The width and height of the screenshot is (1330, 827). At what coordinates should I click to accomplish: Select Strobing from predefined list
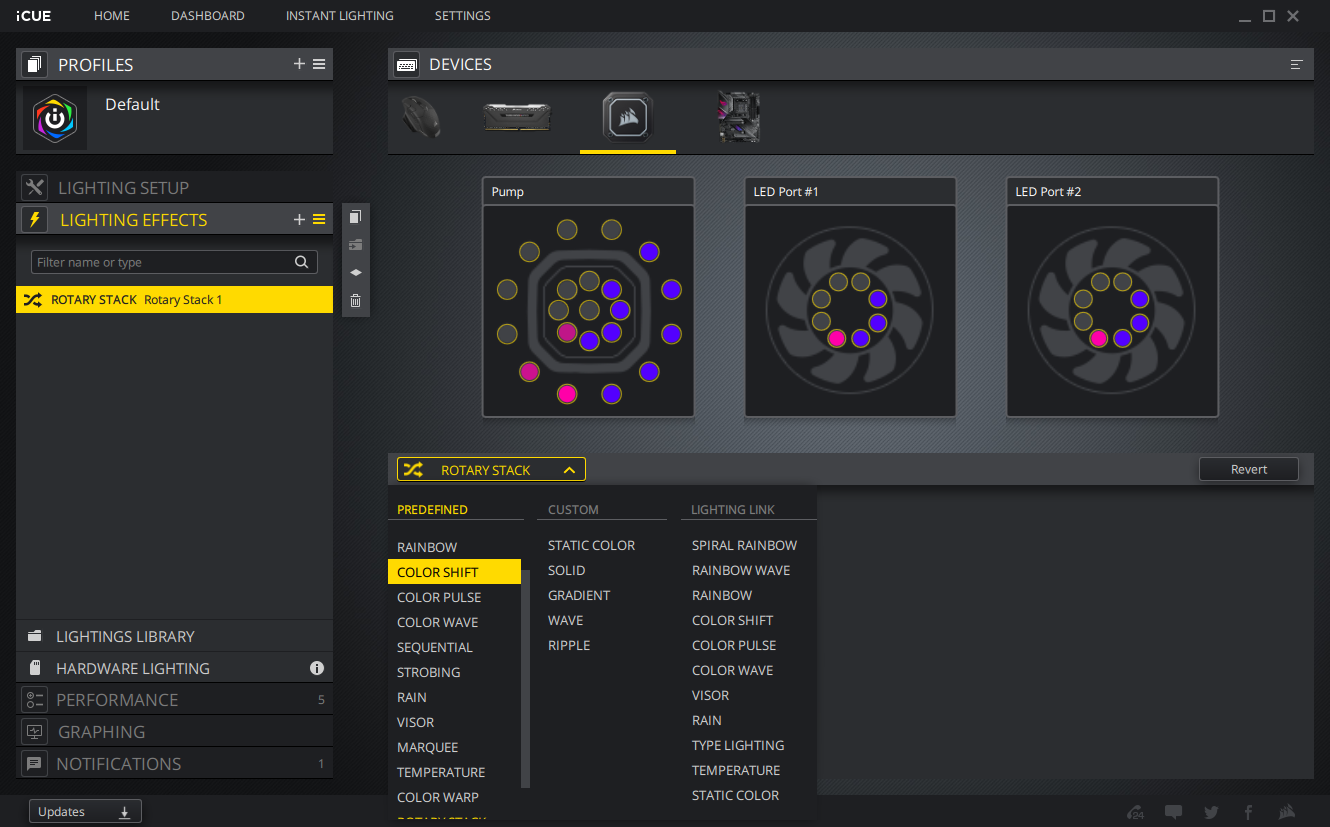pos(429,672)
